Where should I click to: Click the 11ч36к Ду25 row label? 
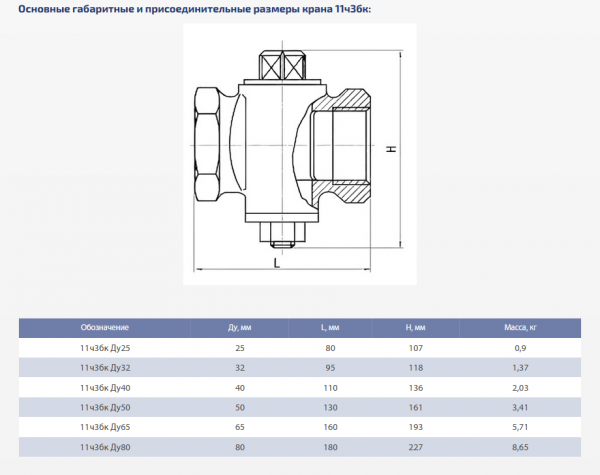coord(105,347)
